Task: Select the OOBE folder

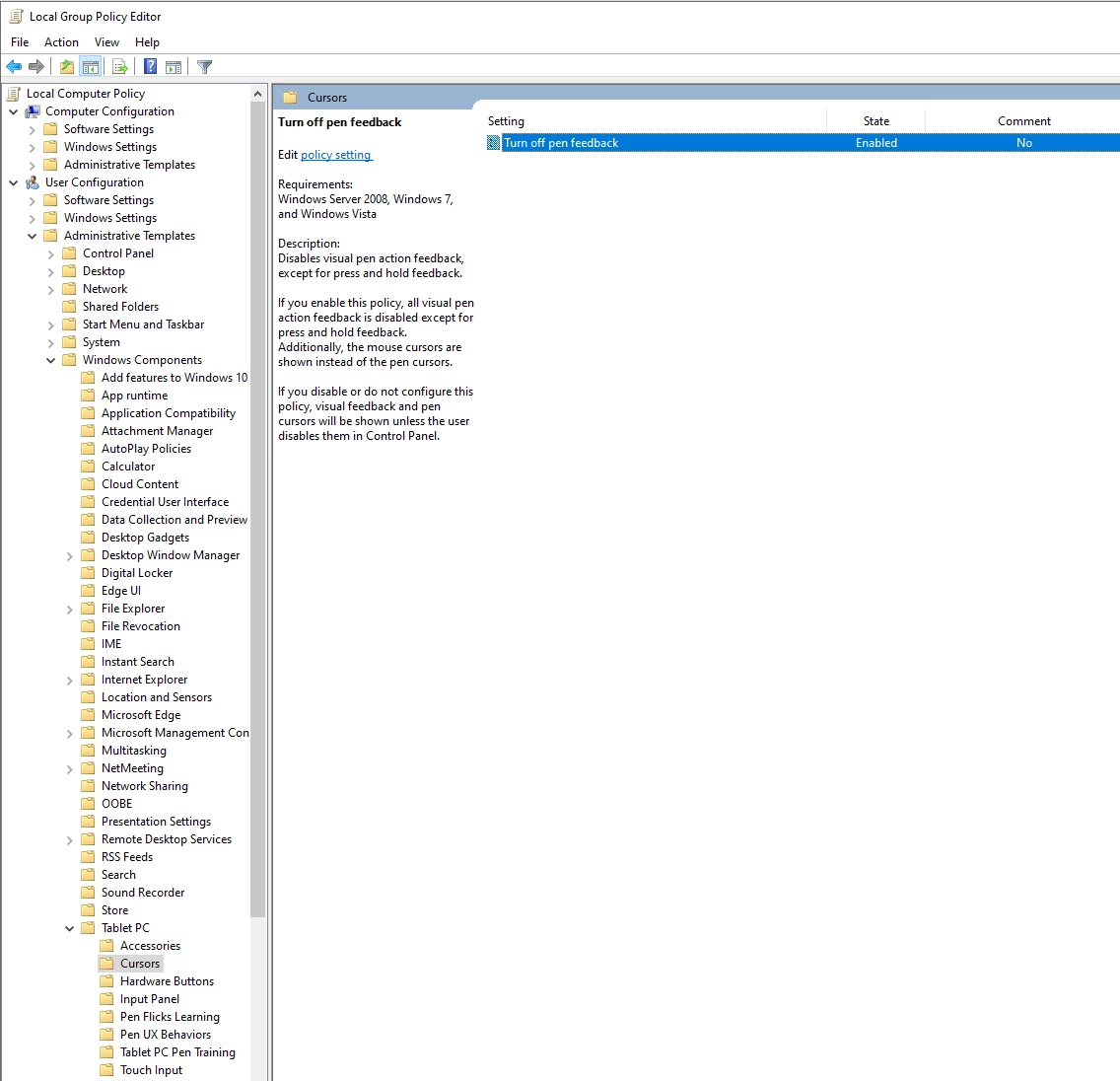Action: [x=116, y=803]
